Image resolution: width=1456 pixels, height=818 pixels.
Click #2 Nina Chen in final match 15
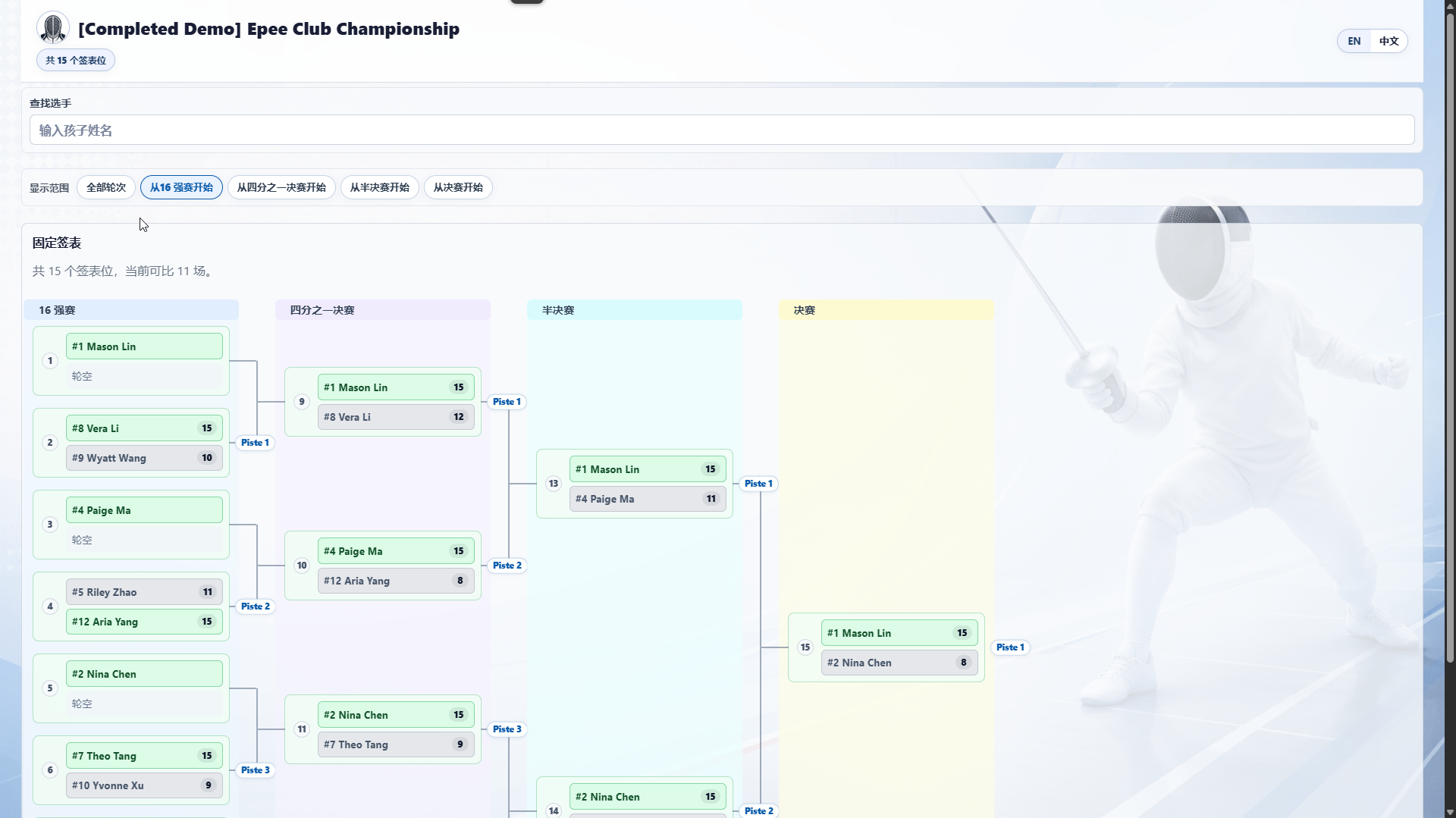pos(899,663)
